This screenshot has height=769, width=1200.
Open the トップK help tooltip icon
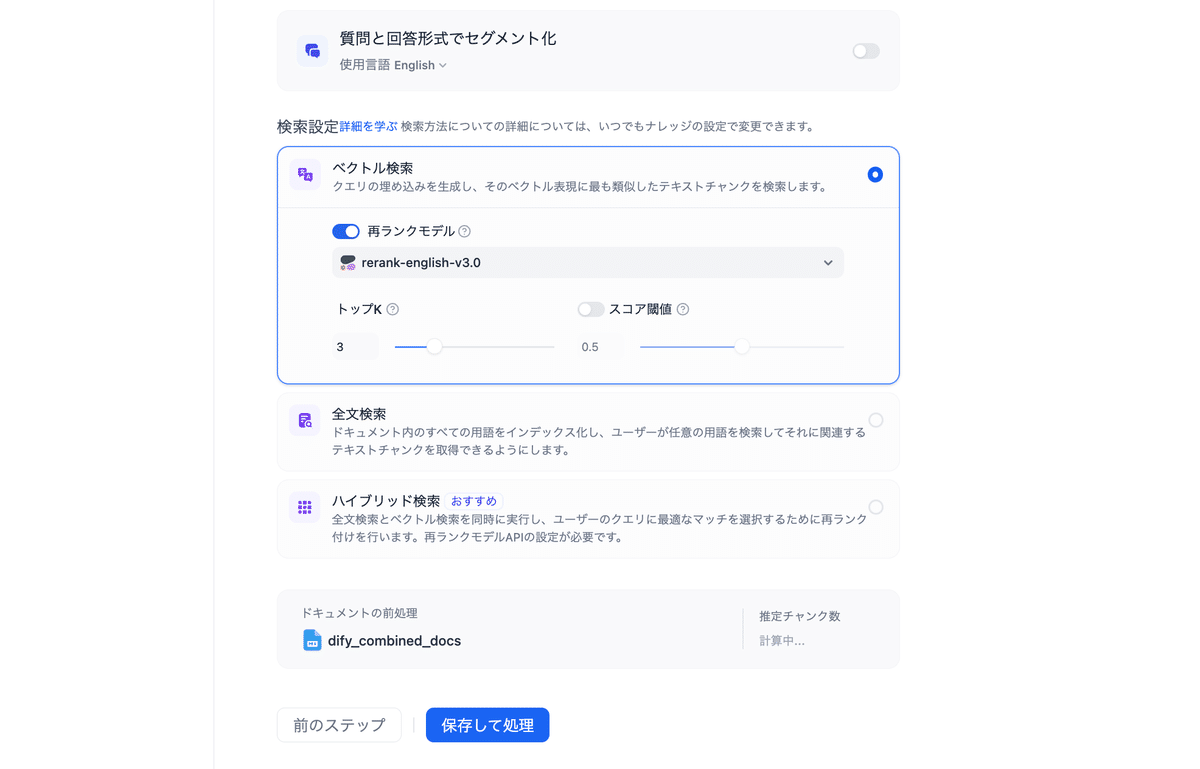tap(392, 309)
